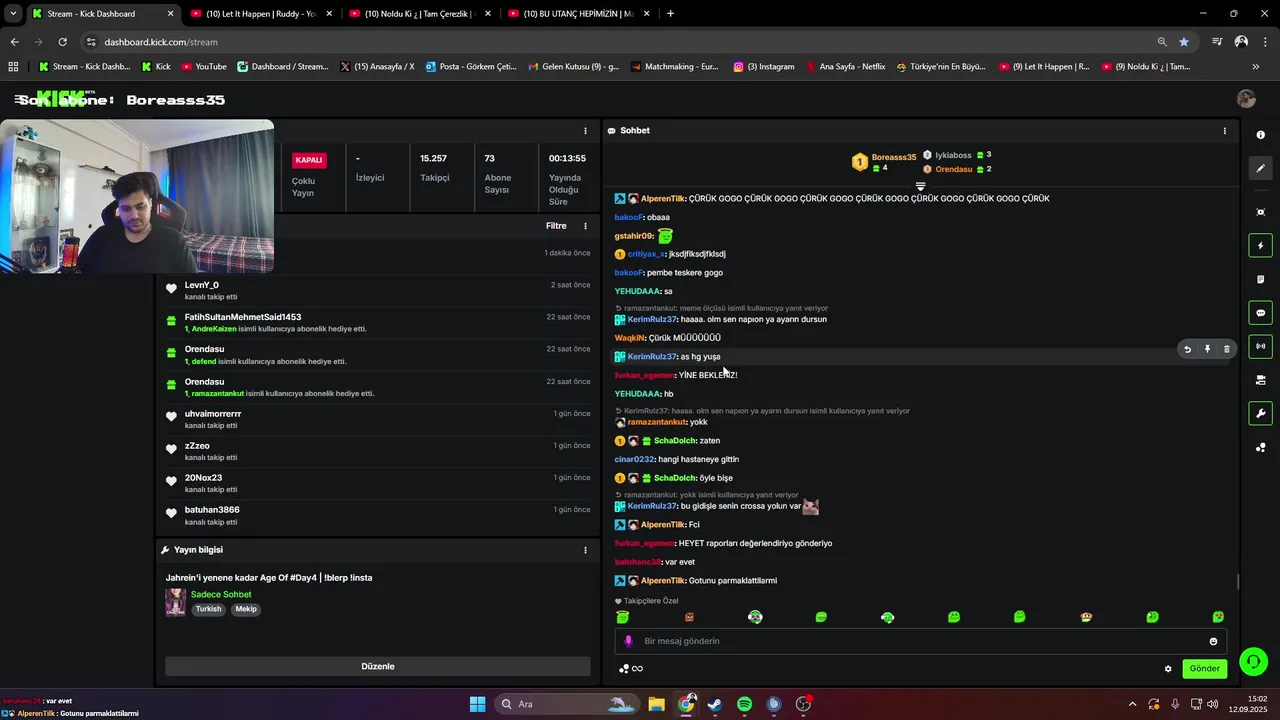1280x720 pixels.
Task: Open Yayın bilgisi panel three-dot menu
Action: (585, 550)
